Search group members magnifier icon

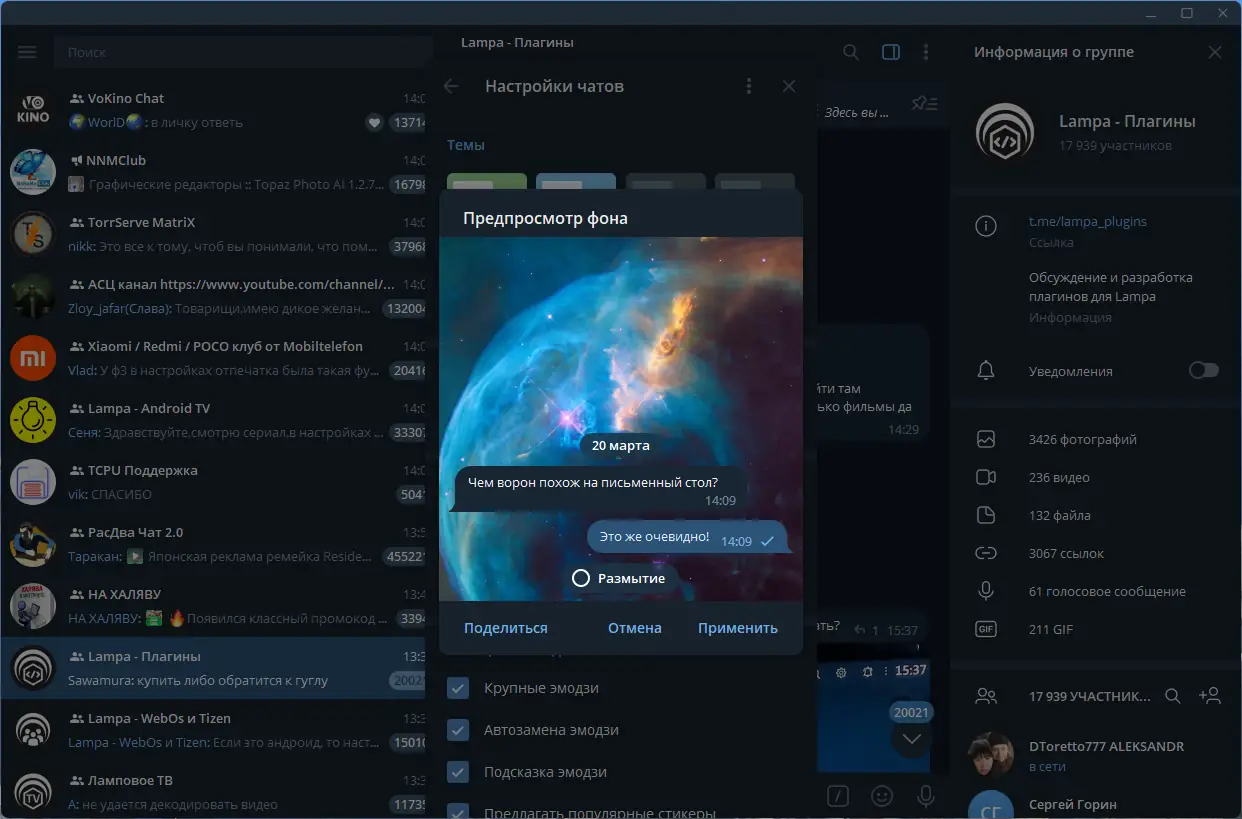tap(1174, 696)
